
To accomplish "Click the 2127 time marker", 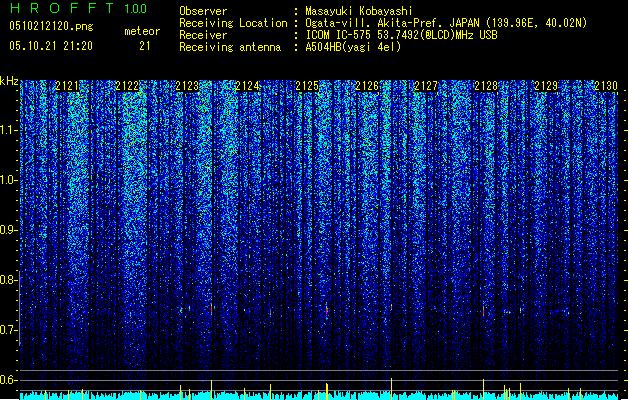I will coord(426,86).
